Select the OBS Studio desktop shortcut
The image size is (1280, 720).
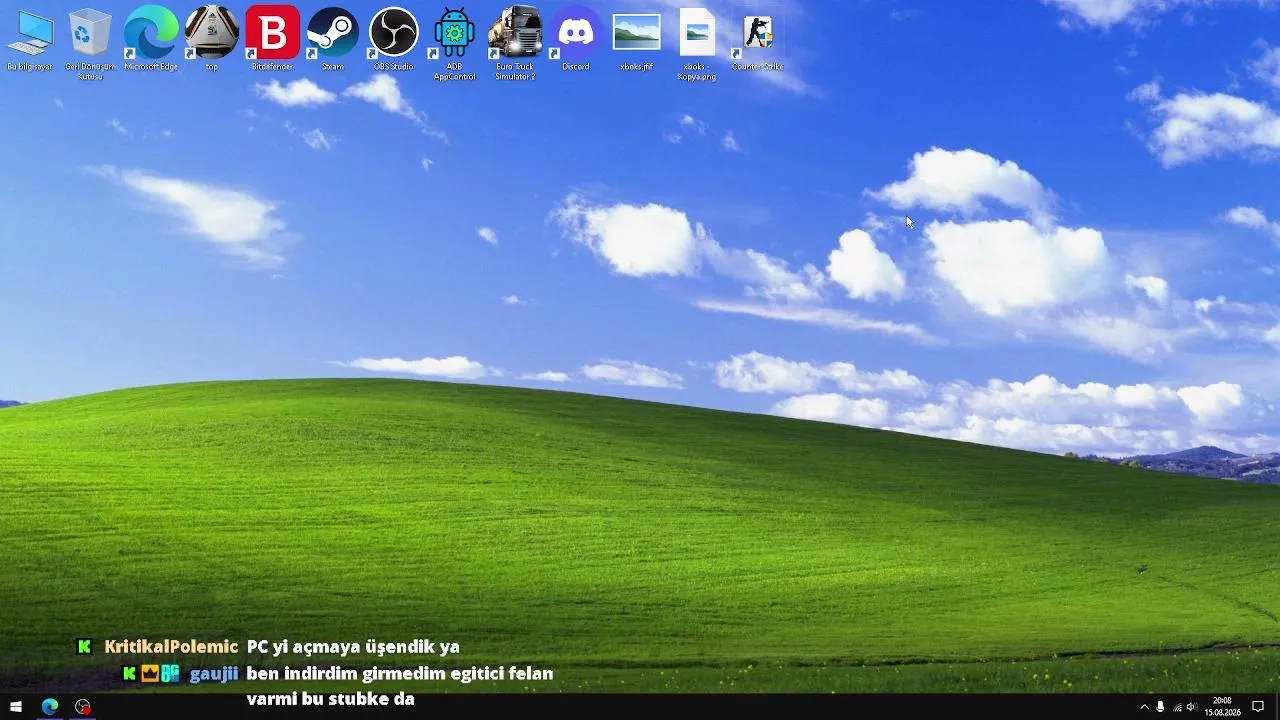click(x=393, y=40)
